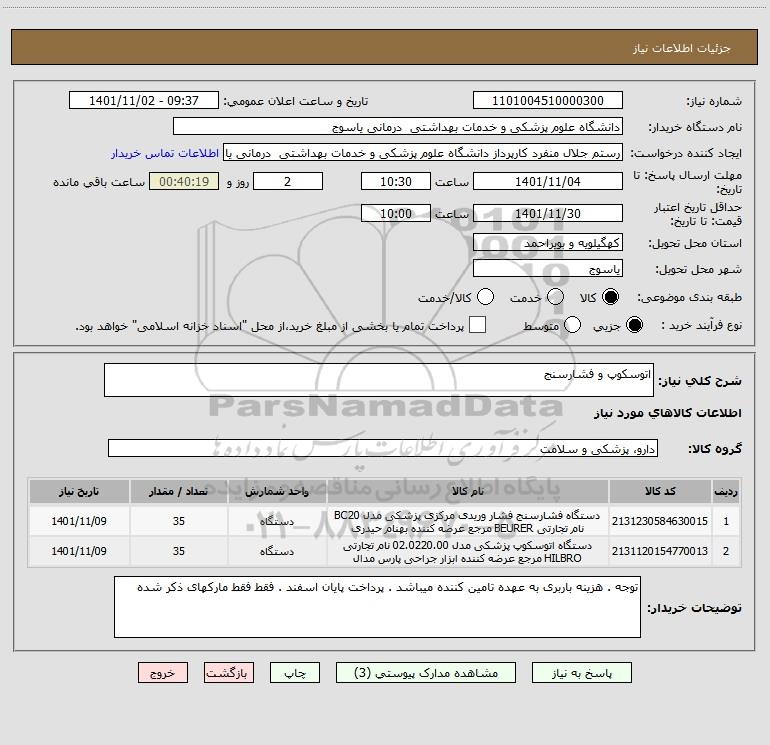Click need date 1401/11/09 in row 1
The width and height of the screenshot is (770, 745).
(79, 521)
